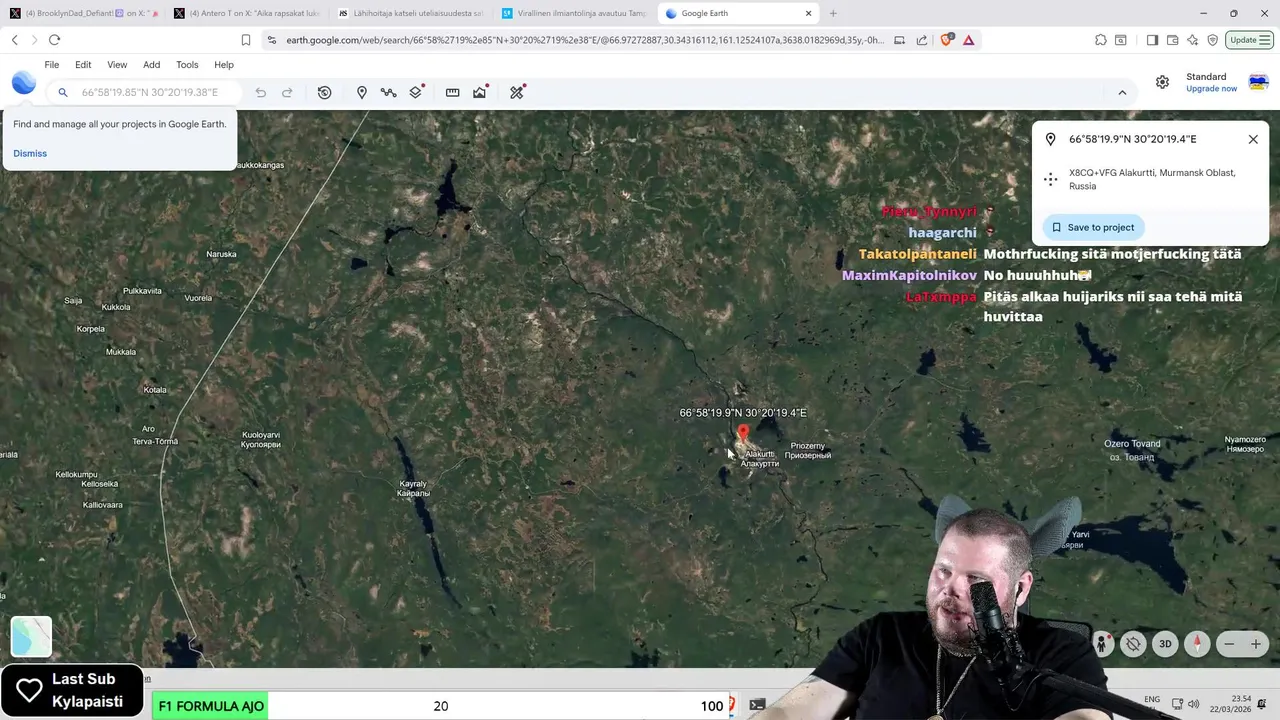
Task: Toggle 3D view button
Action: 1165,644
